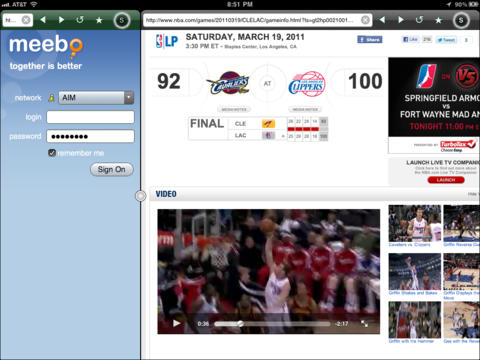Click the video progress slider

coord(272,324)
